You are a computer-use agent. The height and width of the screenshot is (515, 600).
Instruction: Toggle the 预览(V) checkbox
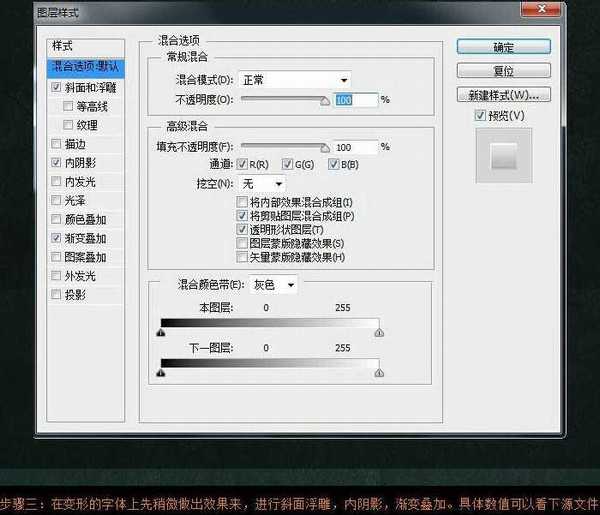(480, 115)
